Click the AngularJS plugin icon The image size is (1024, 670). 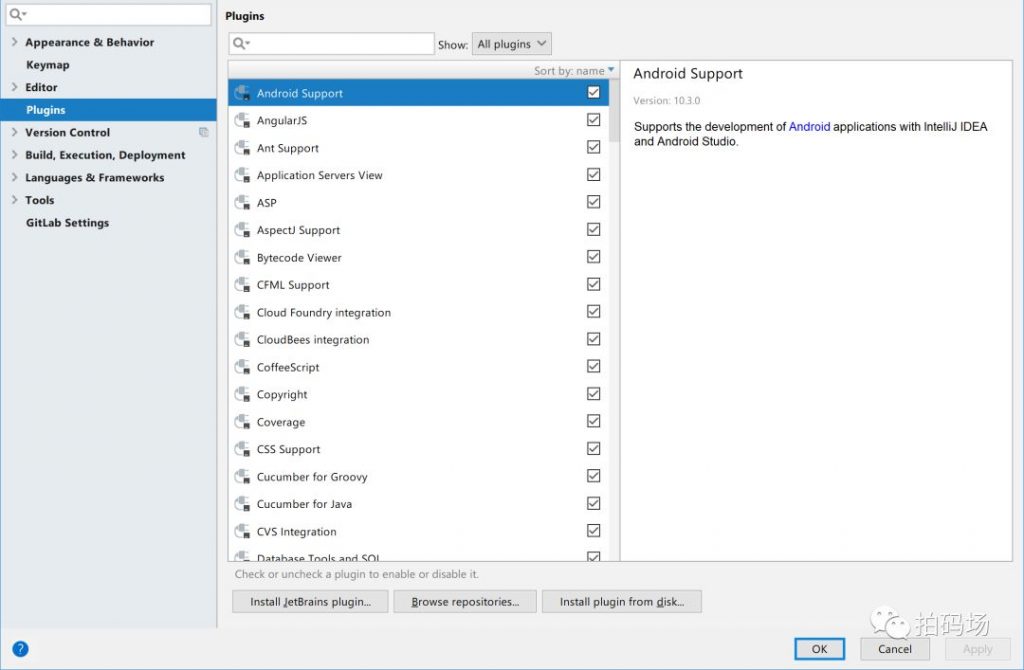click(x=242, y=120)
